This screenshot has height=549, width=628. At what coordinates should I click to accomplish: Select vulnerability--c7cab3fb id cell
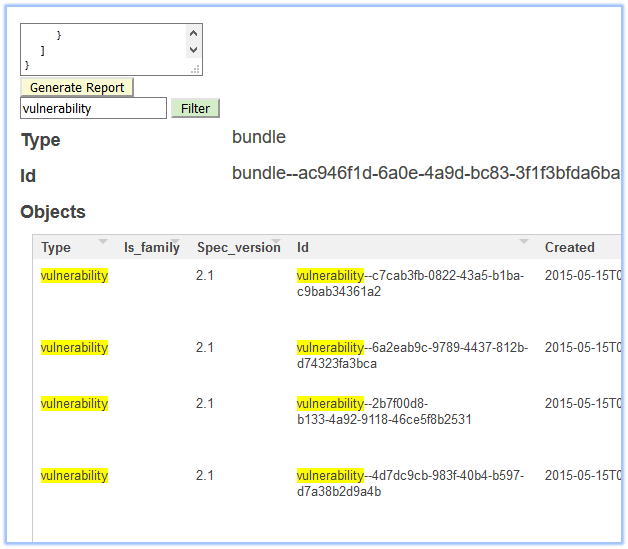(411, 284)
